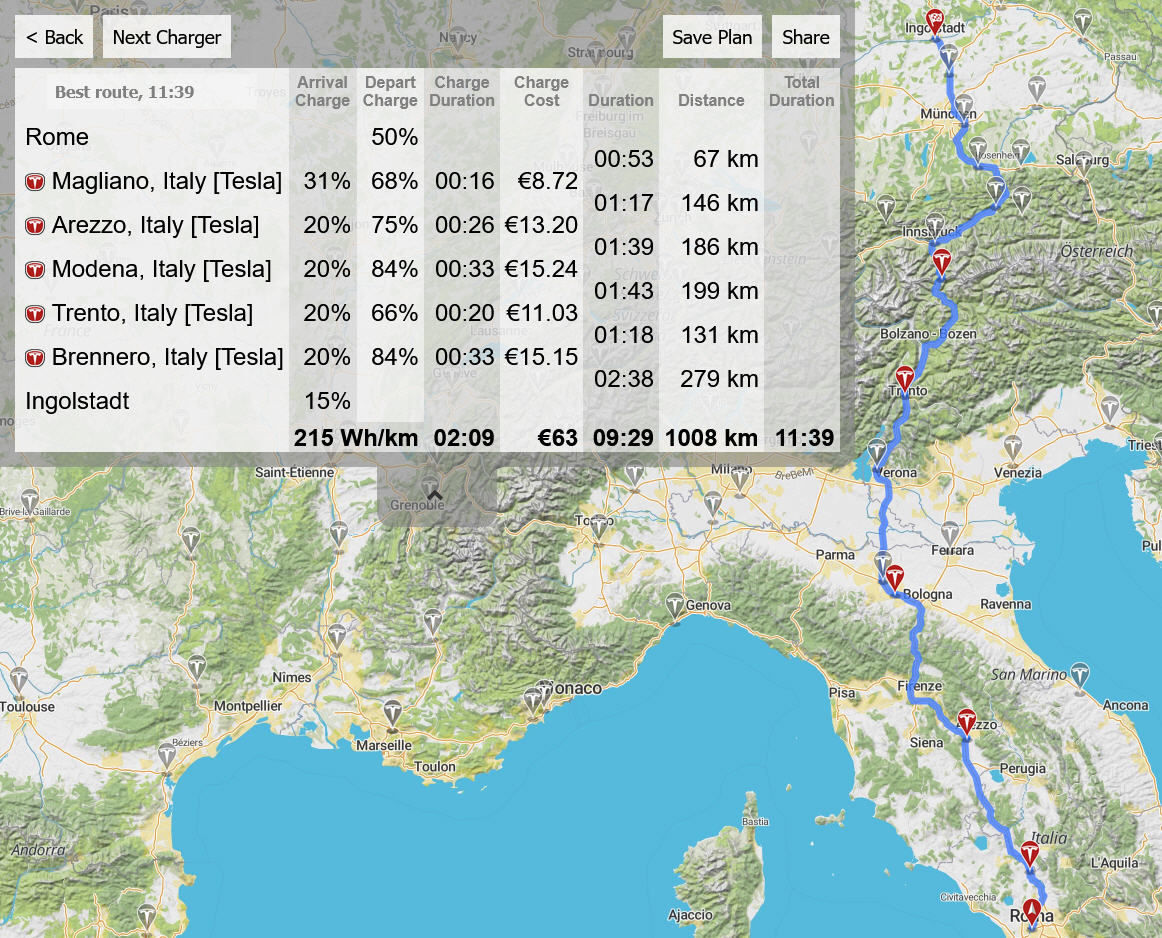This screenshot has height=938, width=1162.
Task: Click the 11:39 total duration in summary row
Action: pyautogui.click(x=805, y=438)
